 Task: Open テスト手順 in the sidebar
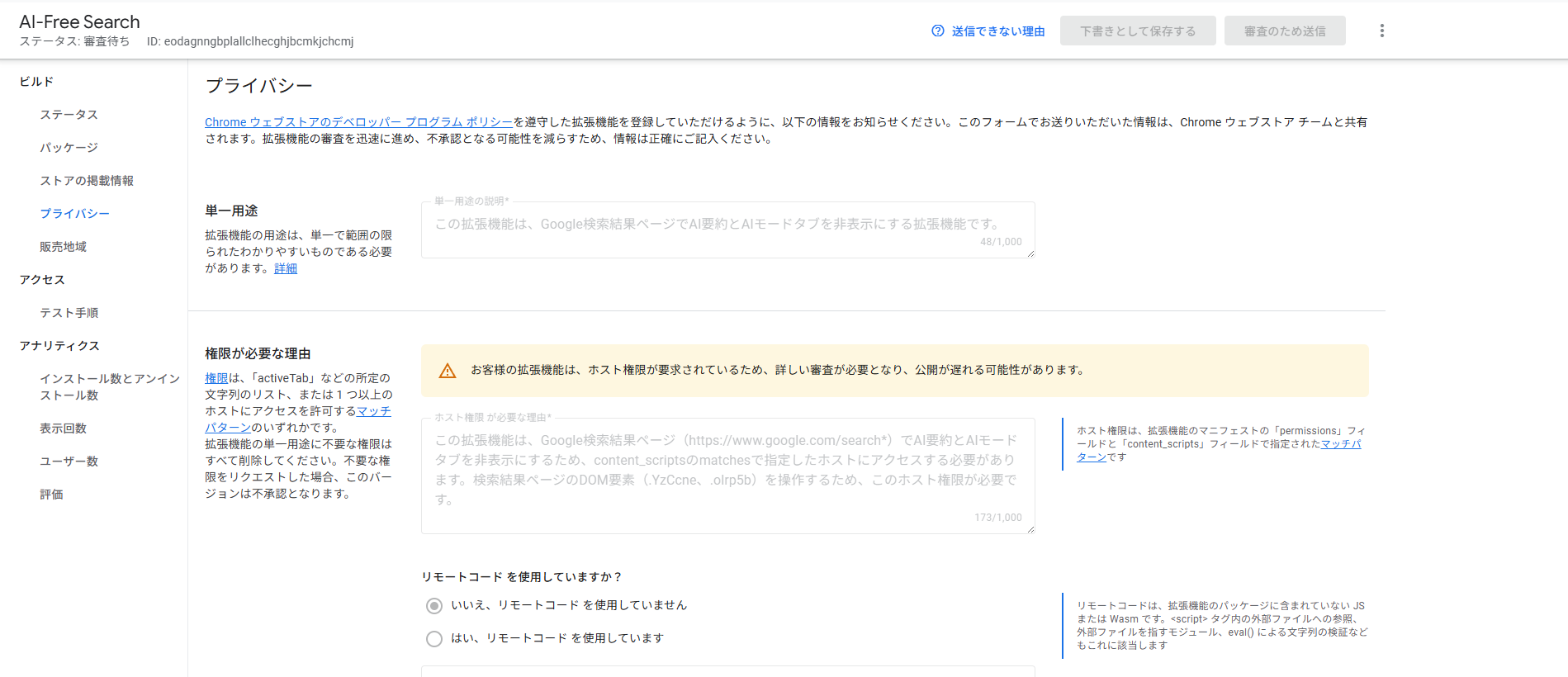point(69,313)
